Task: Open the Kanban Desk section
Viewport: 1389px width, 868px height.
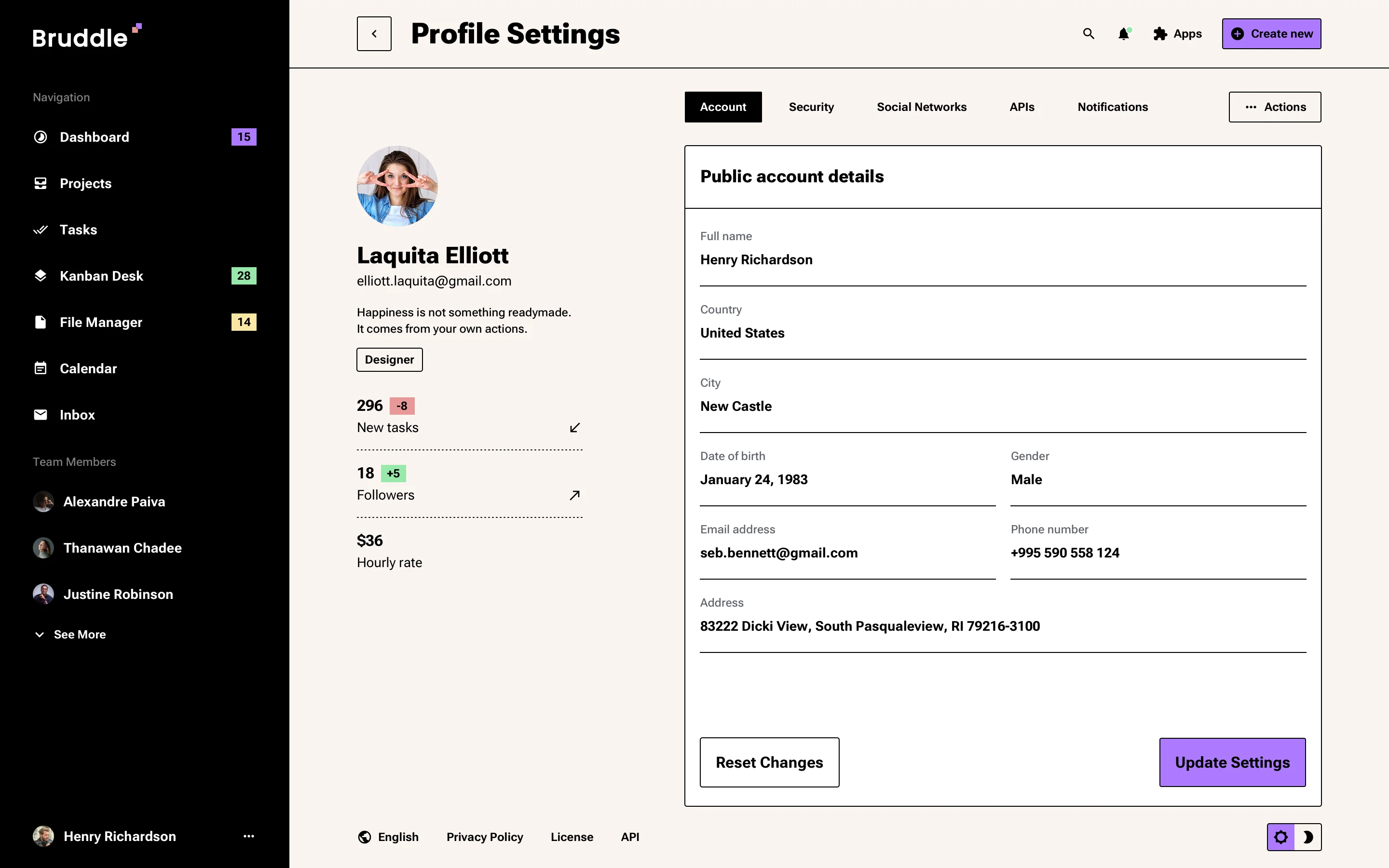Action: (x=102, y=275)
